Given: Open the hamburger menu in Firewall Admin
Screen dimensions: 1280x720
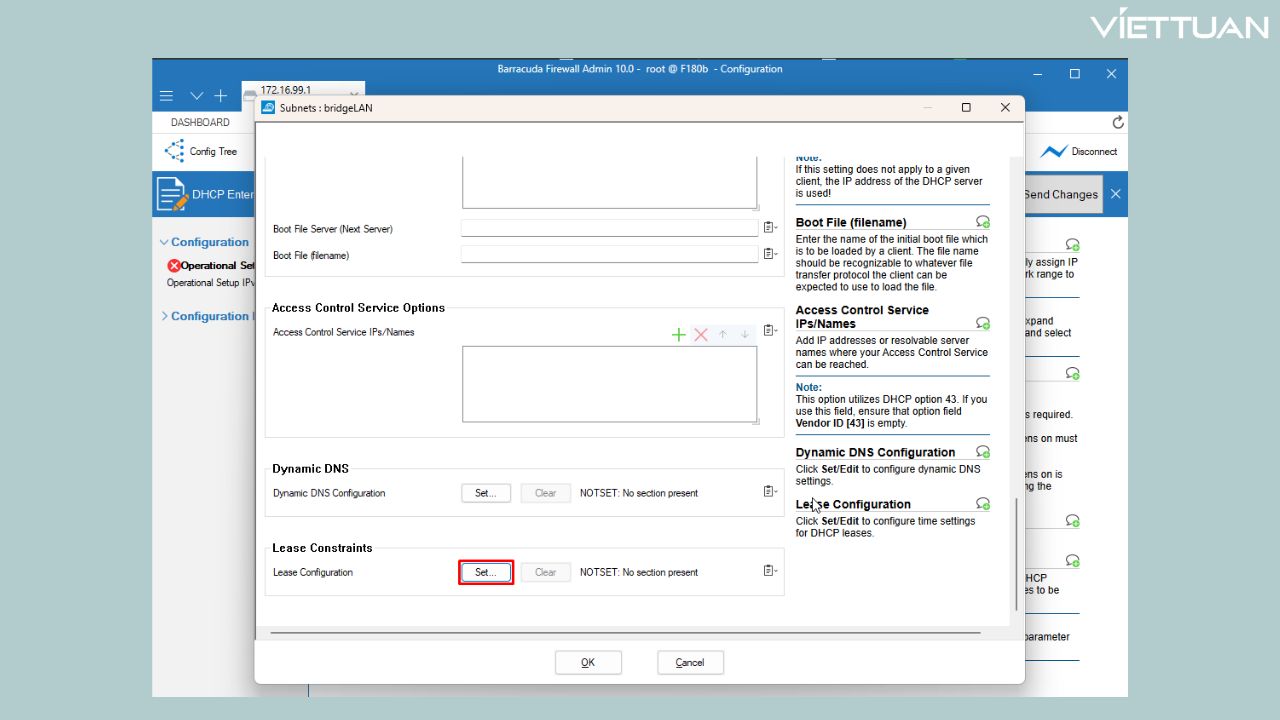Looking at the screenshot, I should click(x=167, y=96).
